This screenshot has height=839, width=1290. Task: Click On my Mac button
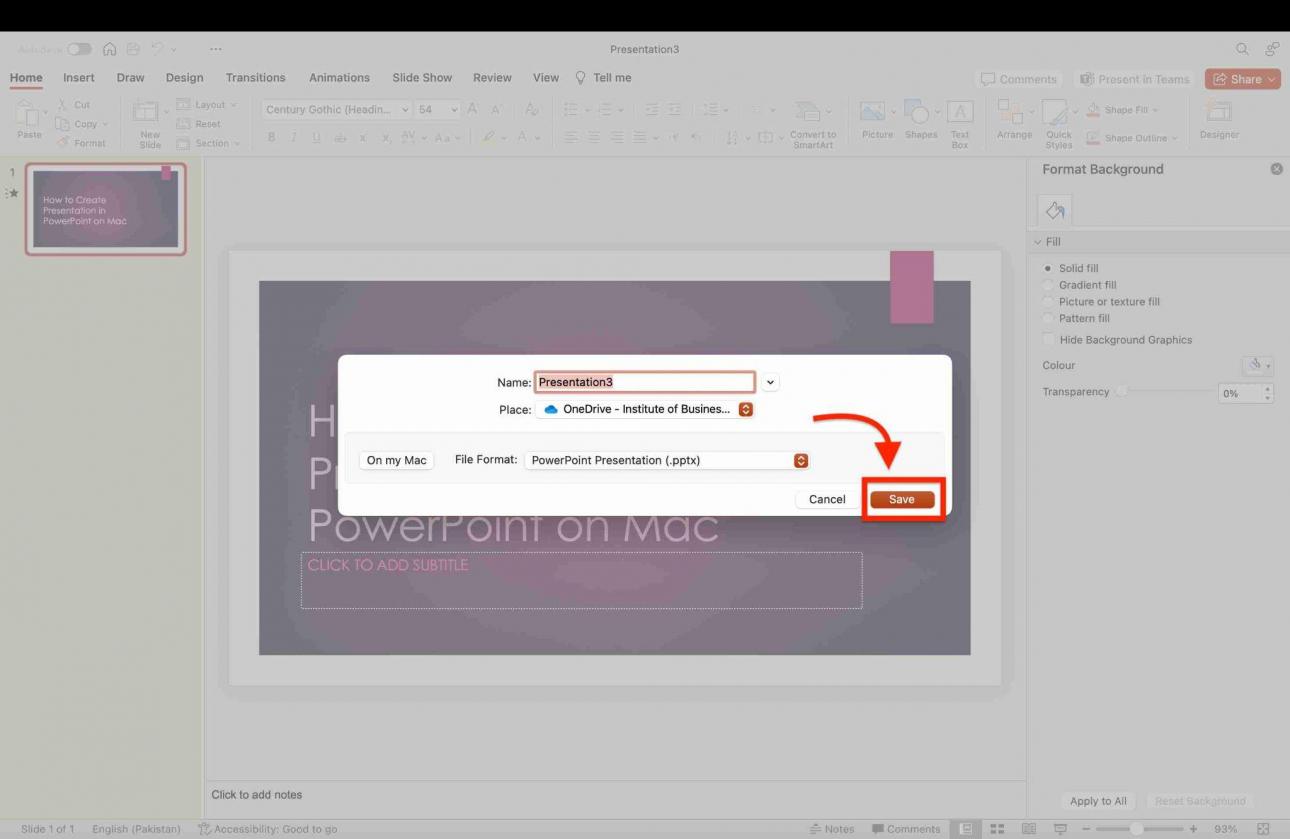[x=396, y=460]
